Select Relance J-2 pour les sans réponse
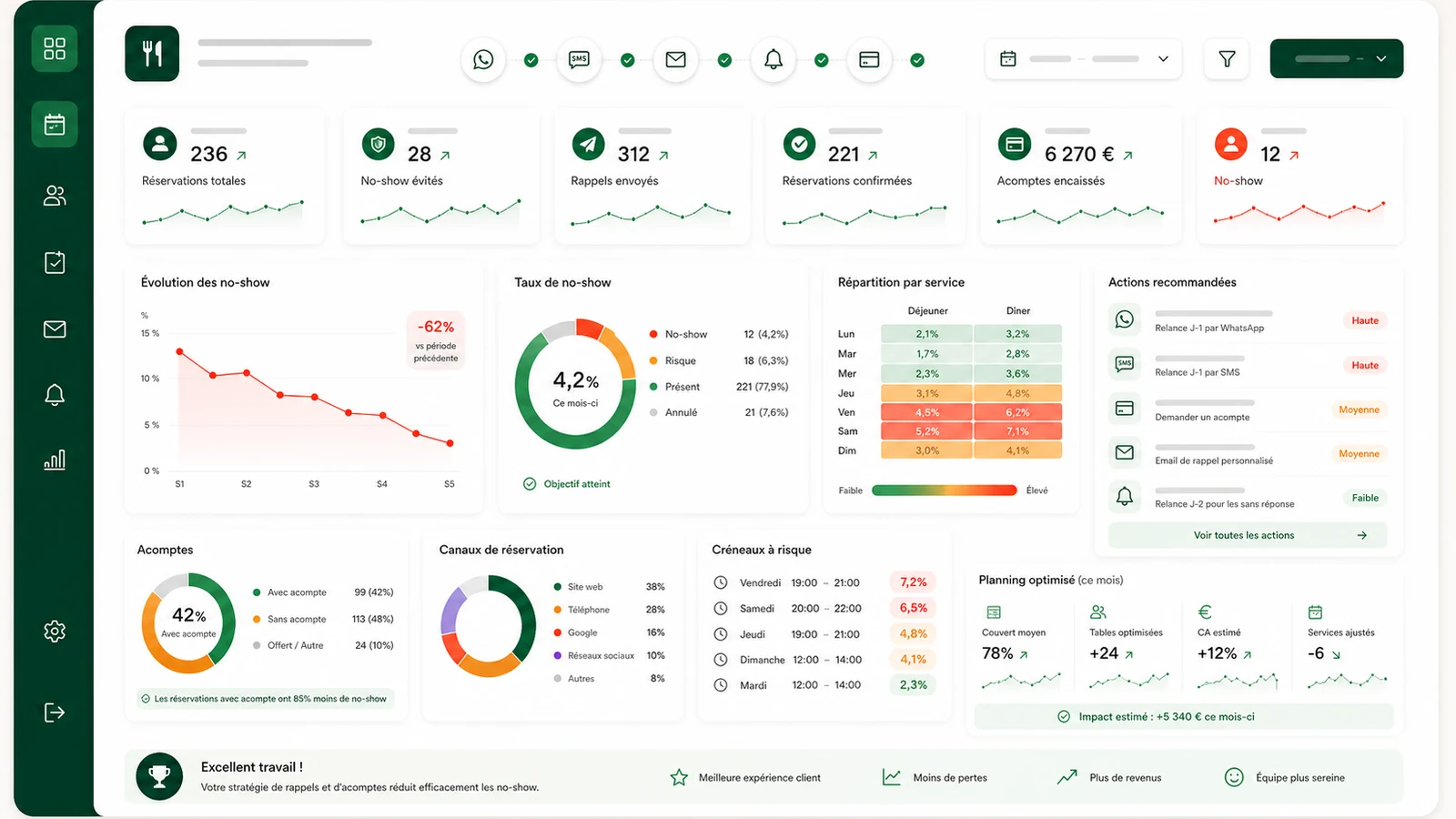This screenshot has height=819, width=1456. point(1248,497)
